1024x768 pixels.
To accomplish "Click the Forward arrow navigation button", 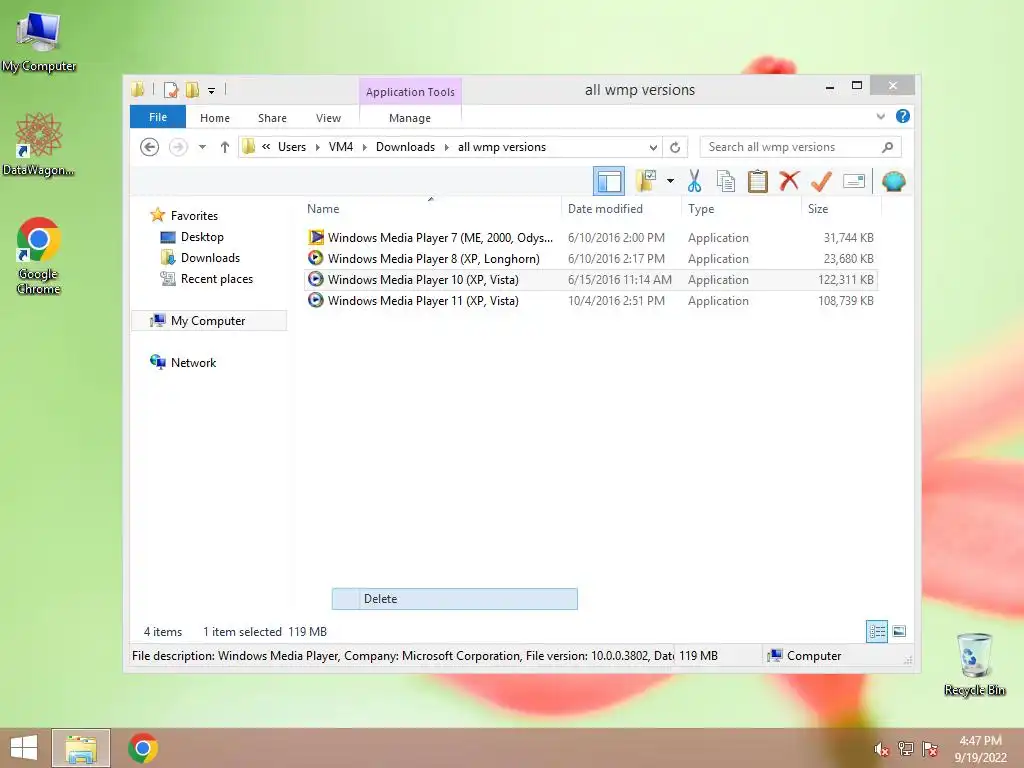I will [x=178, y=147].
